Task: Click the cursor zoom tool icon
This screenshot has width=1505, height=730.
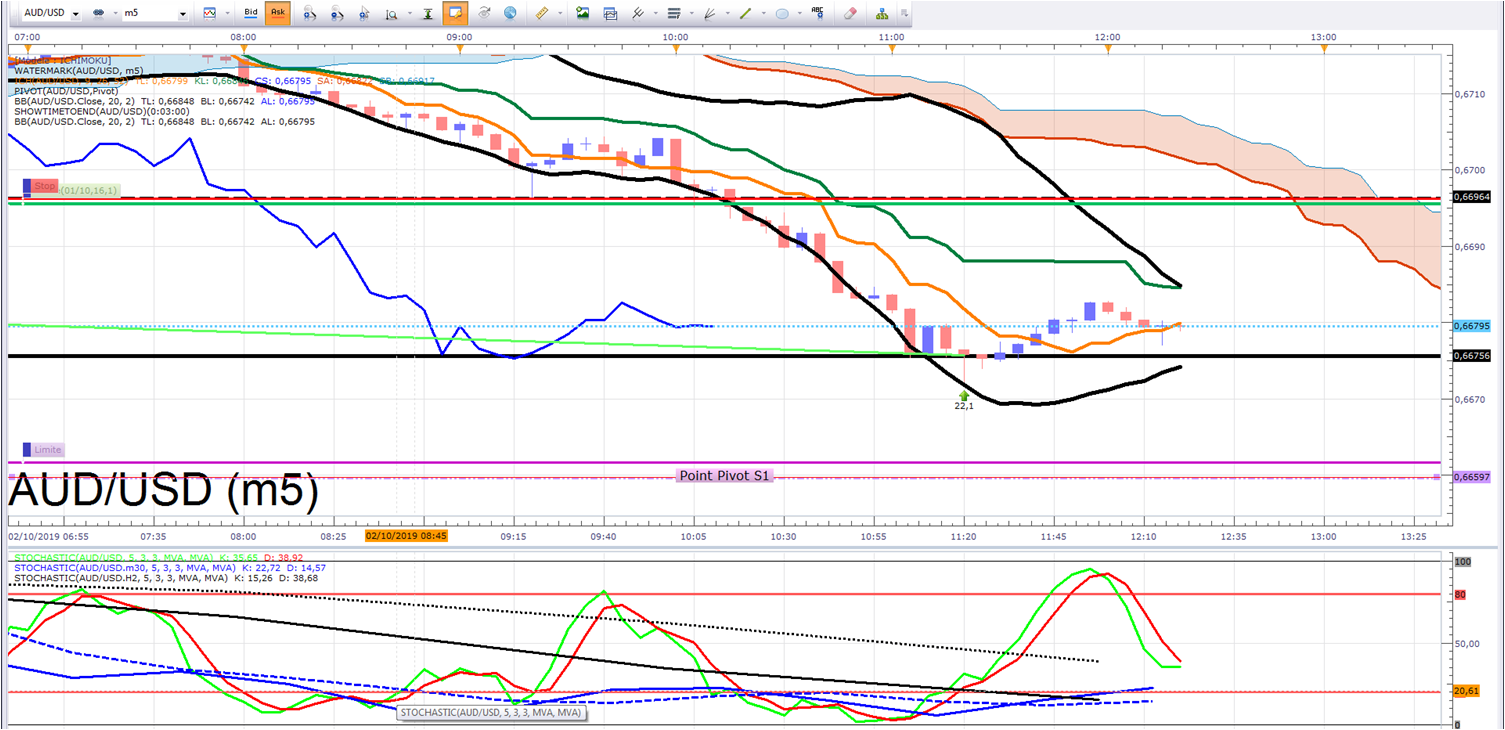Action: (x=364, y=14)
